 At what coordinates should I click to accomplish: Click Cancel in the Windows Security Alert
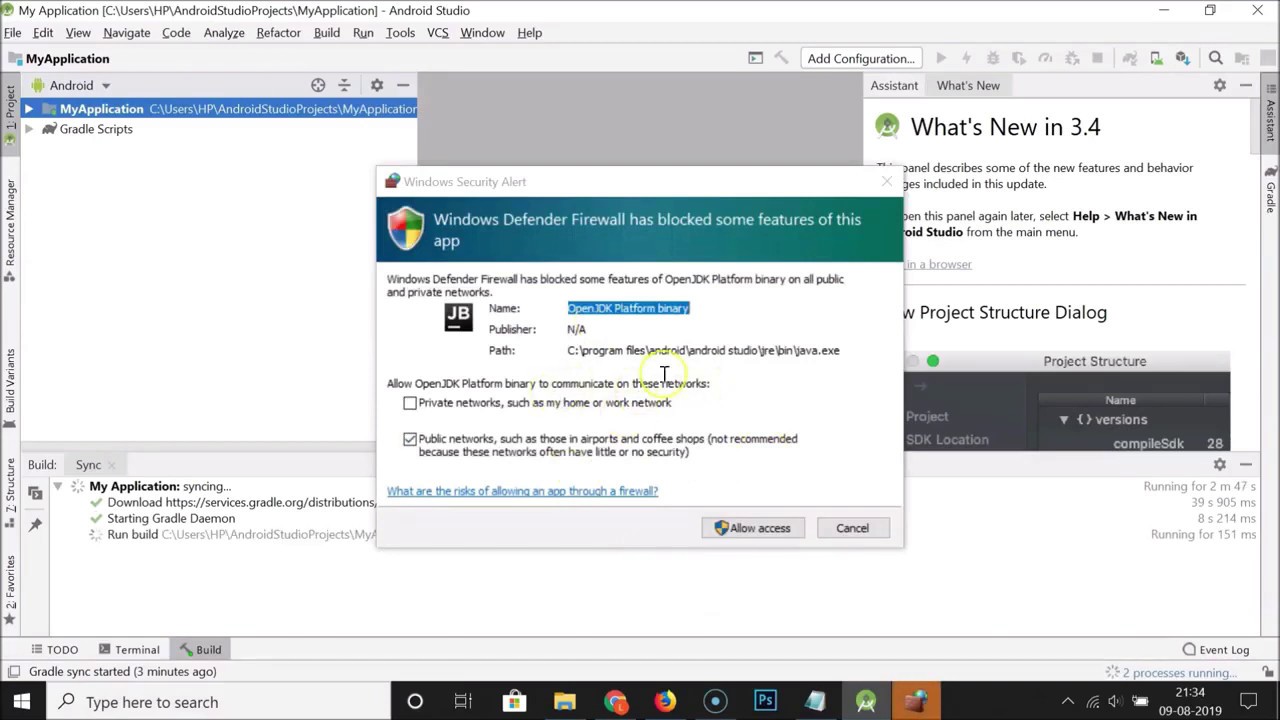coord(852,528)
